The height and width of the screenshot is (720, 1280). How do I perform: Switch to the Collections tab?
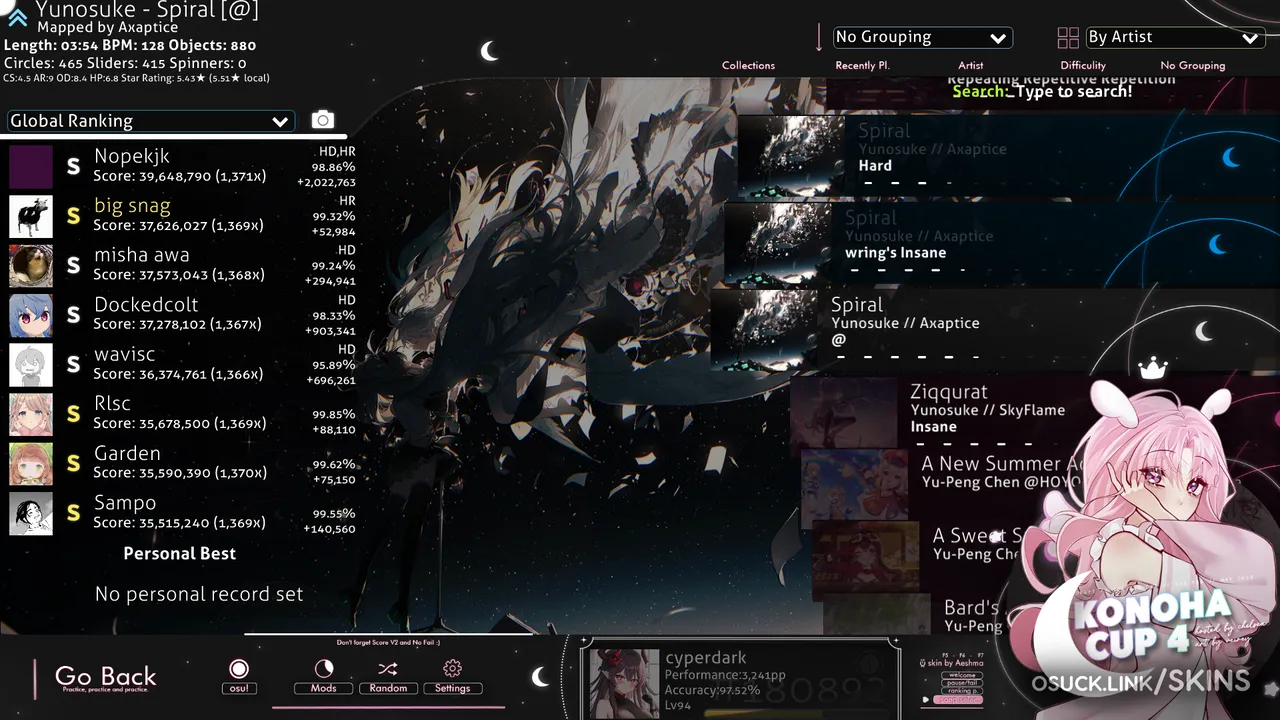[748, 65]
